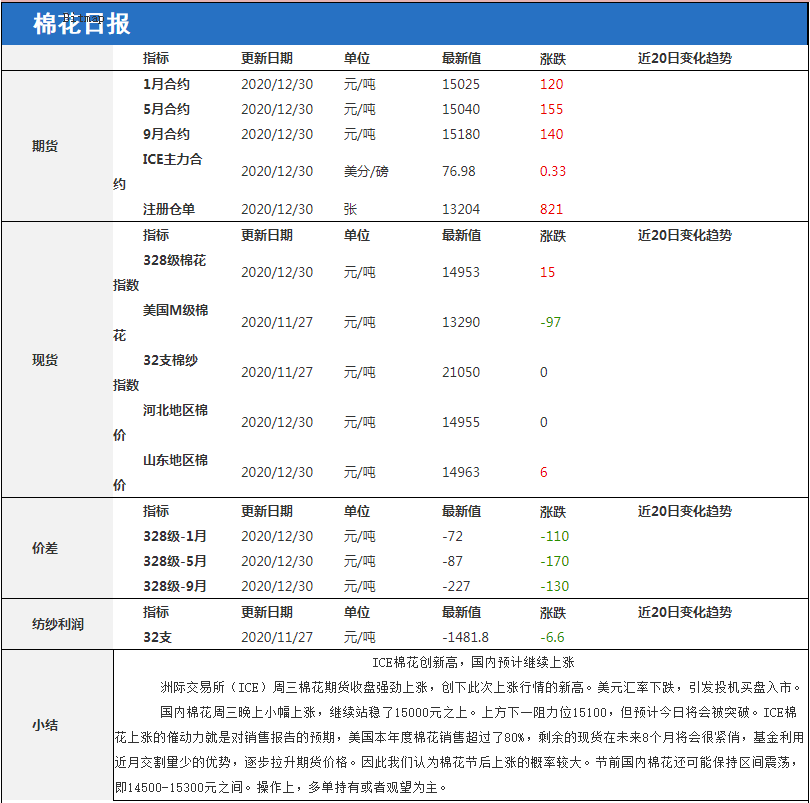The height and width of the screenshot is (803, 810).
Task: Click 最新值 header in 期货 section
Action: pos(461,58)
